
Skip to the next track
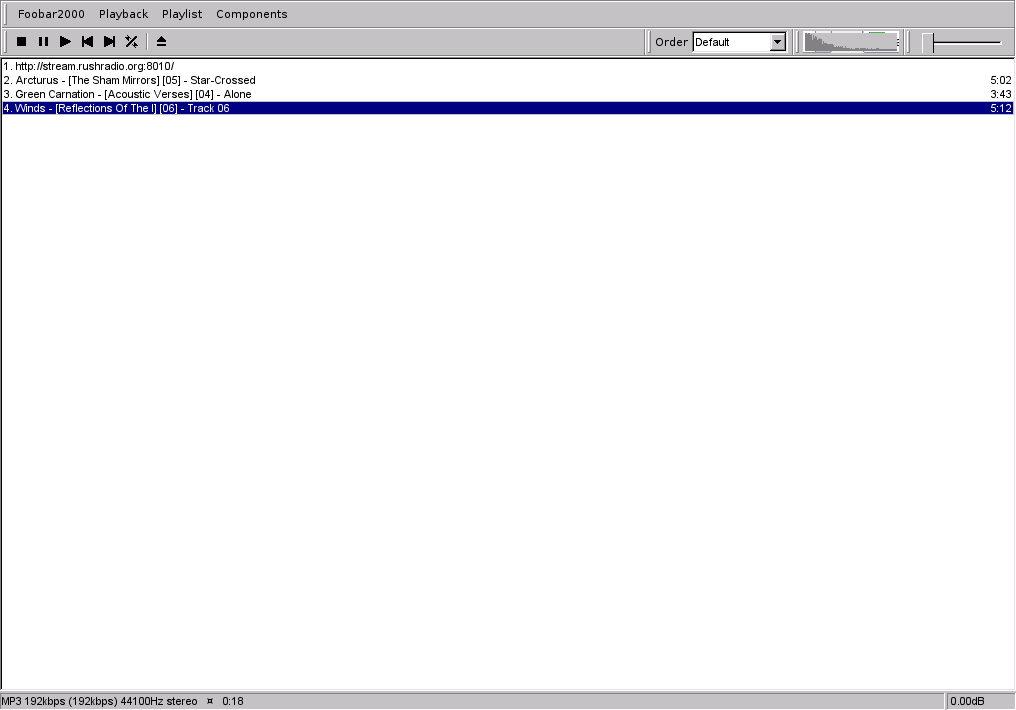click(109, 41)
